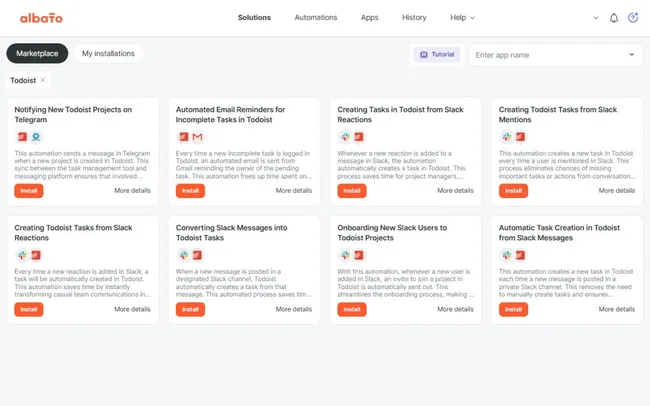The image size is (650, 406).
Task: Click Todoist icon in Creating Todoist Tasks from Slack Reactions card
Action: 36,255
